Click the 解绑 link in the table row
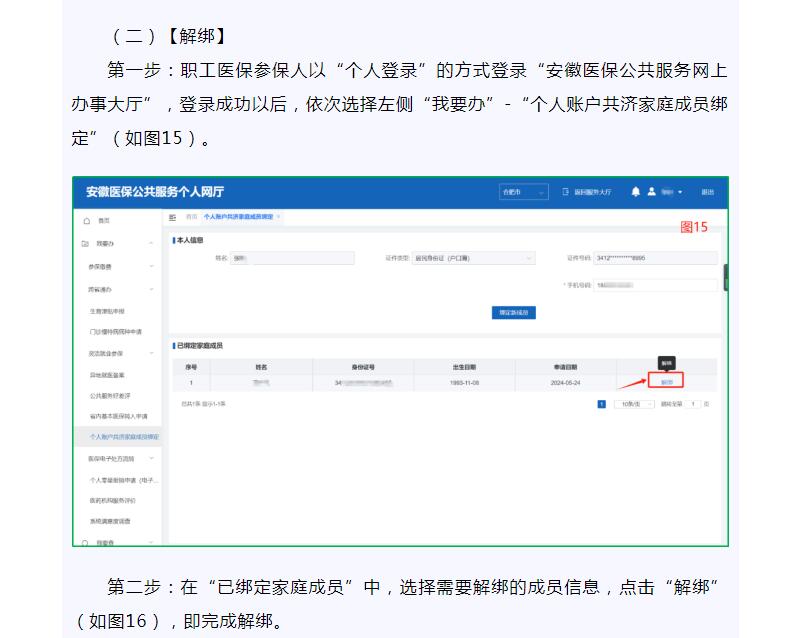Image resolution: width=804 pixels, height=638 pixels. pos(667,381)
